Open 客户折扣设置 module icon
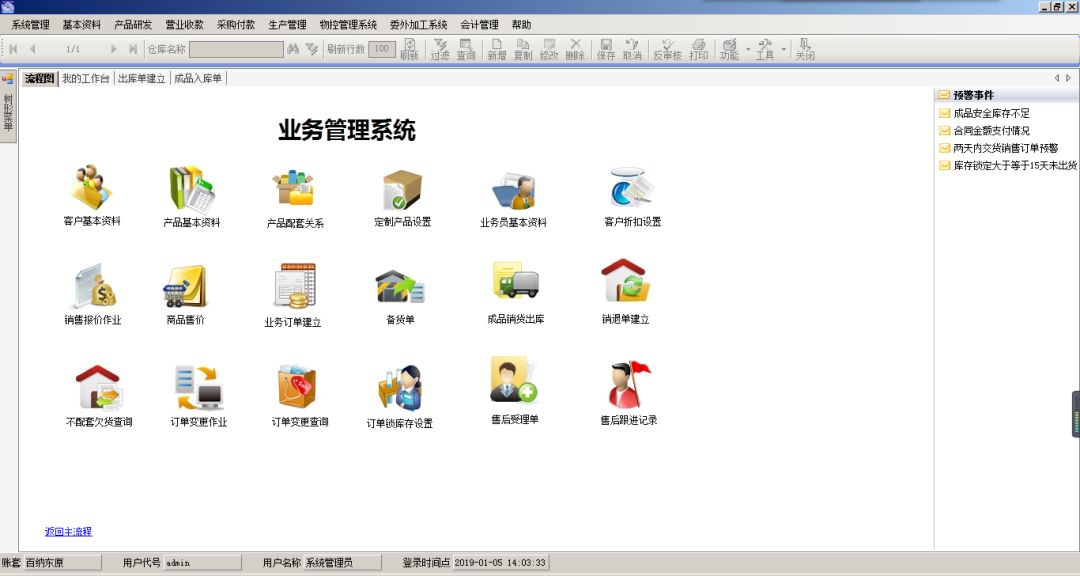This screenshot has width=1080, height=576. coord(631,187)
